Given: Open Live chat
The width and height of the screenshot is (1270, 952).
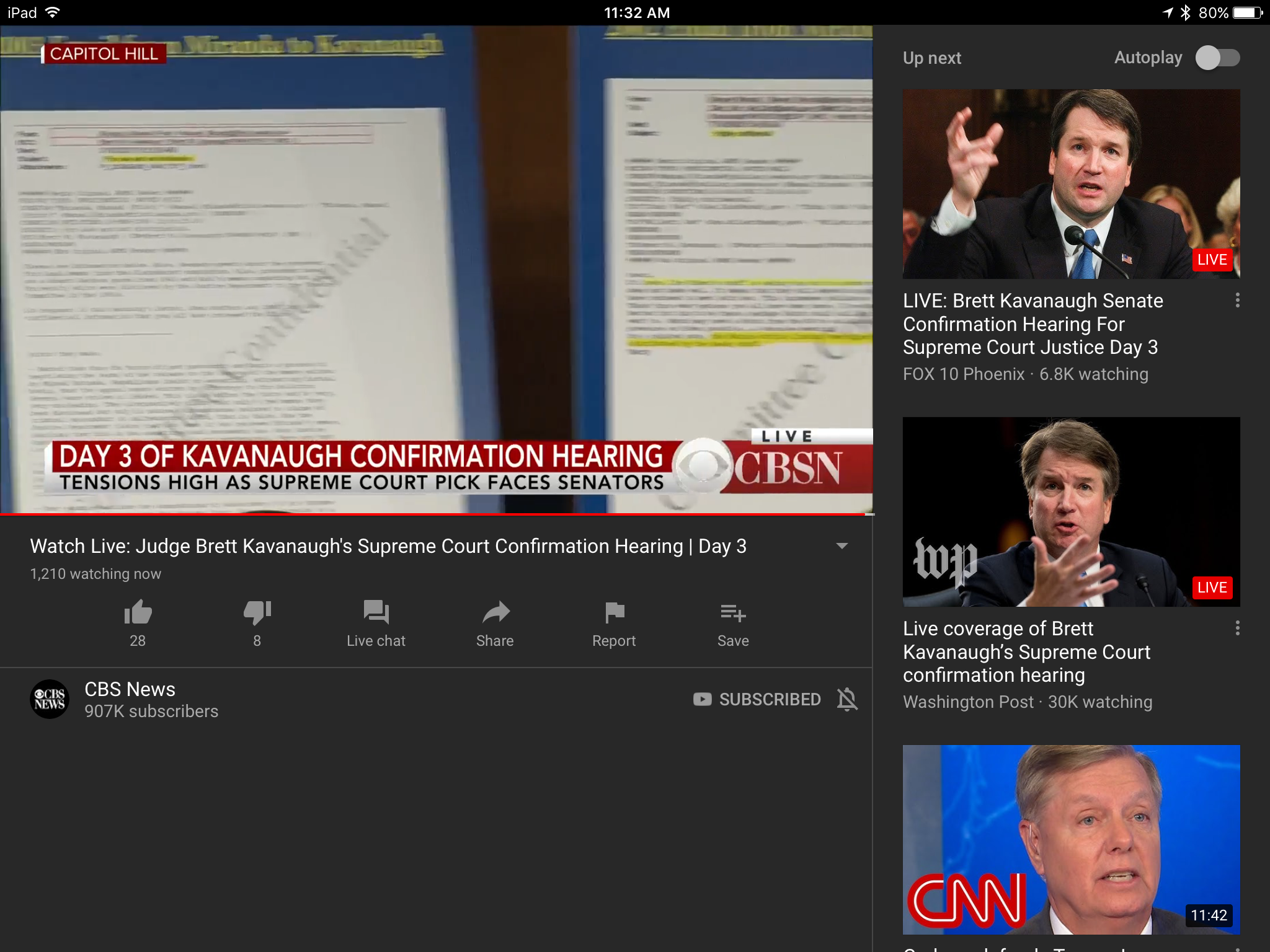Looking at the screenshot, I should (376, 624).
